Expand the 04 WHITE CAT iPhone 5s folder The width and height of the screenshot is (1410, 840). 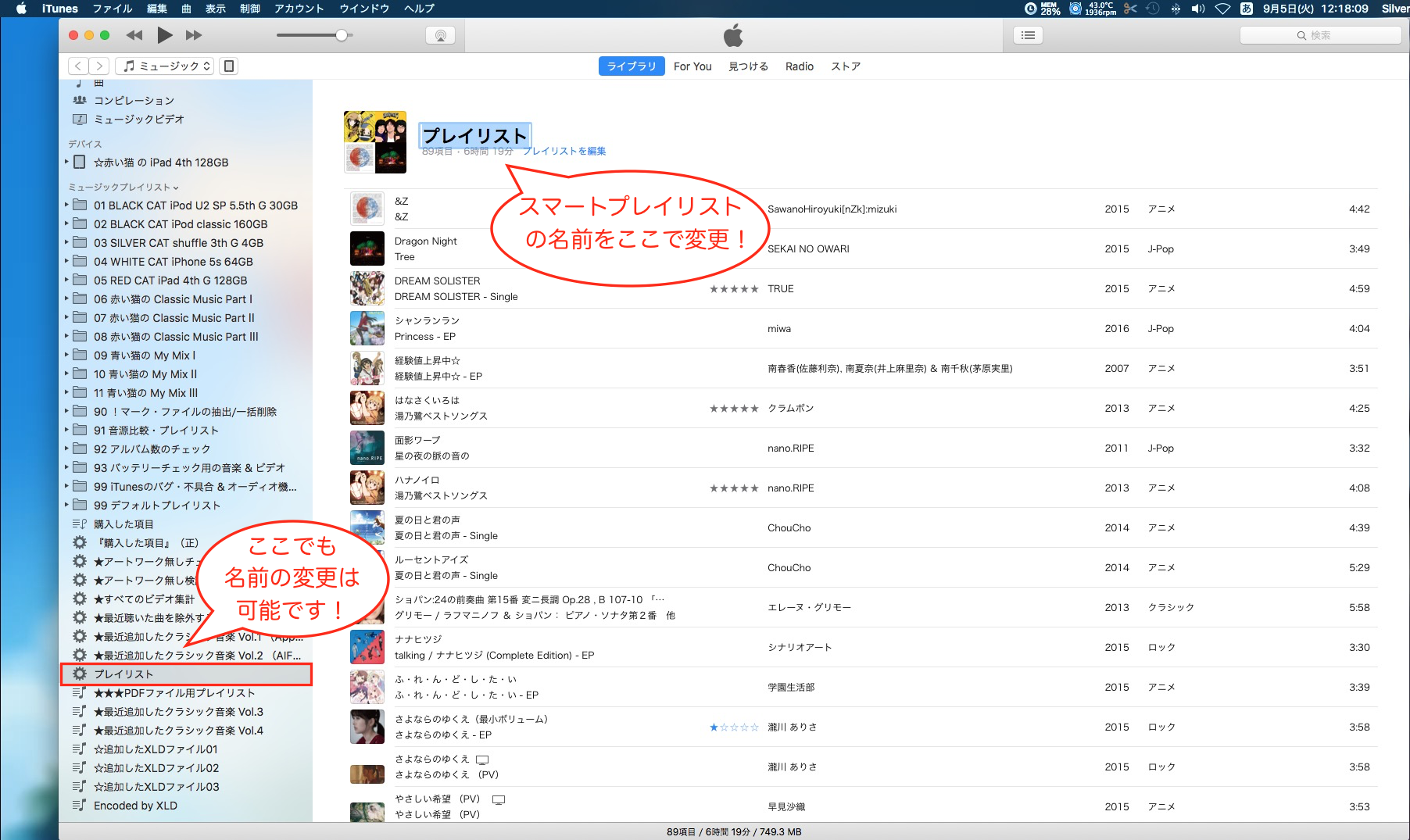(x=66, y=262)
